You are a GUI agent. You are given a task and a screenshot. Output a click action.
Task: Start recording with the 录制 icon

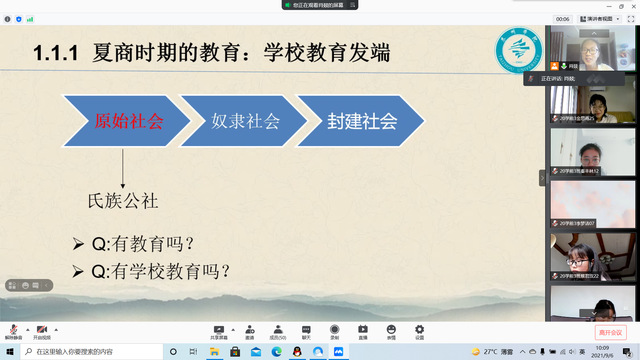pyautogui.click(x=334, y=332)
